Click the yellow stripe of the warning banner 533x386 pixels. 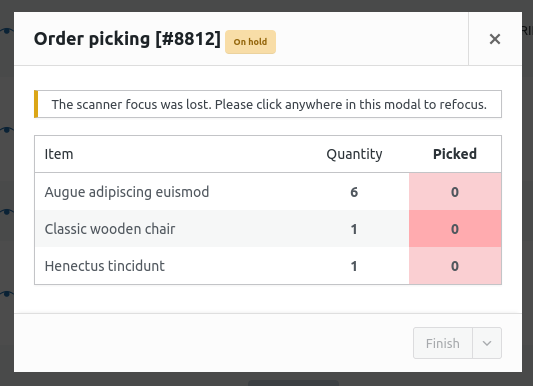[x=36, y=104]
